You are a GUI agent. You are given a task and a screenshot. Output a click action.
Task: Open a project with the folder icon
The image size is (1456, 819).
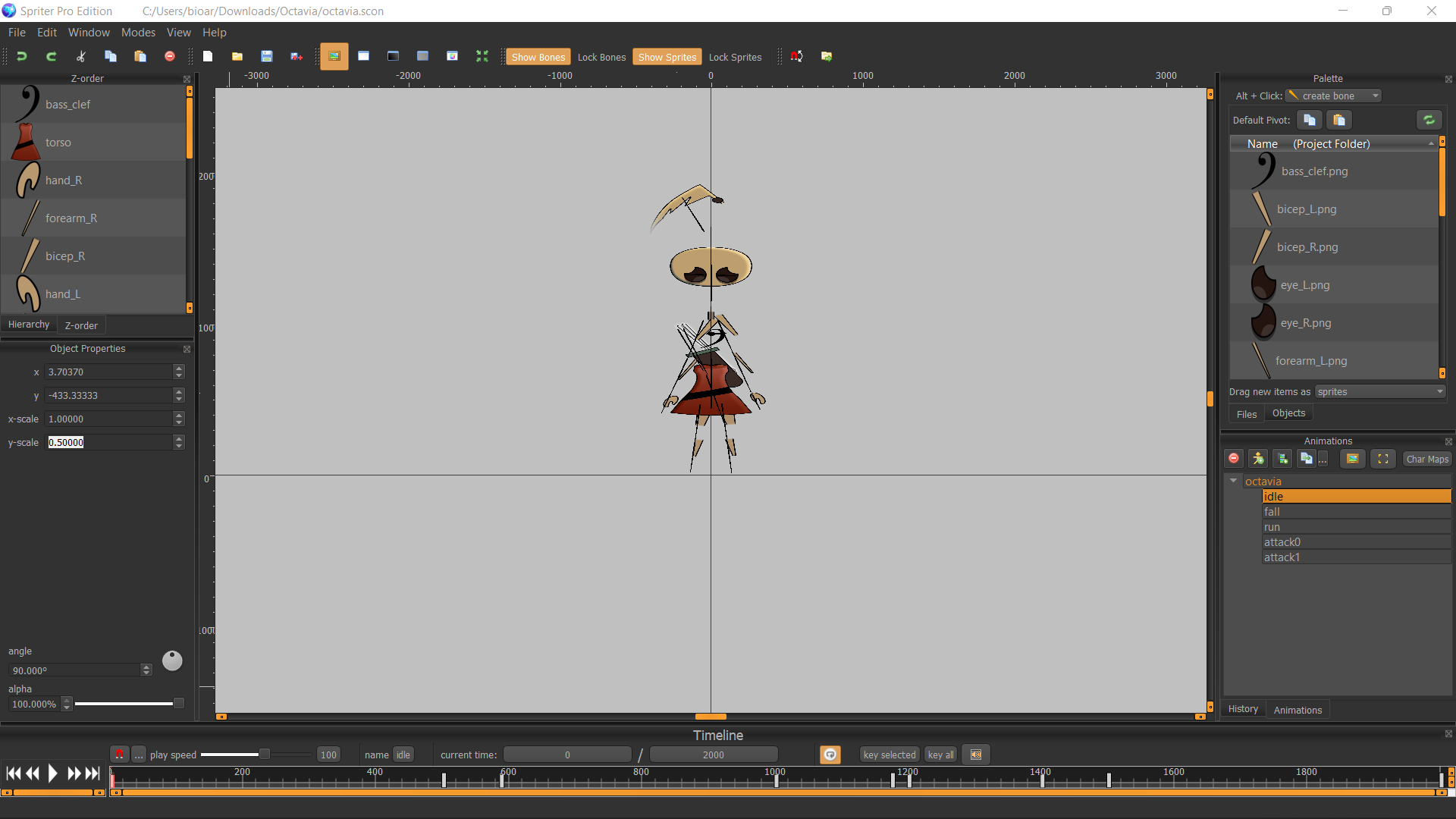point(237,56)
